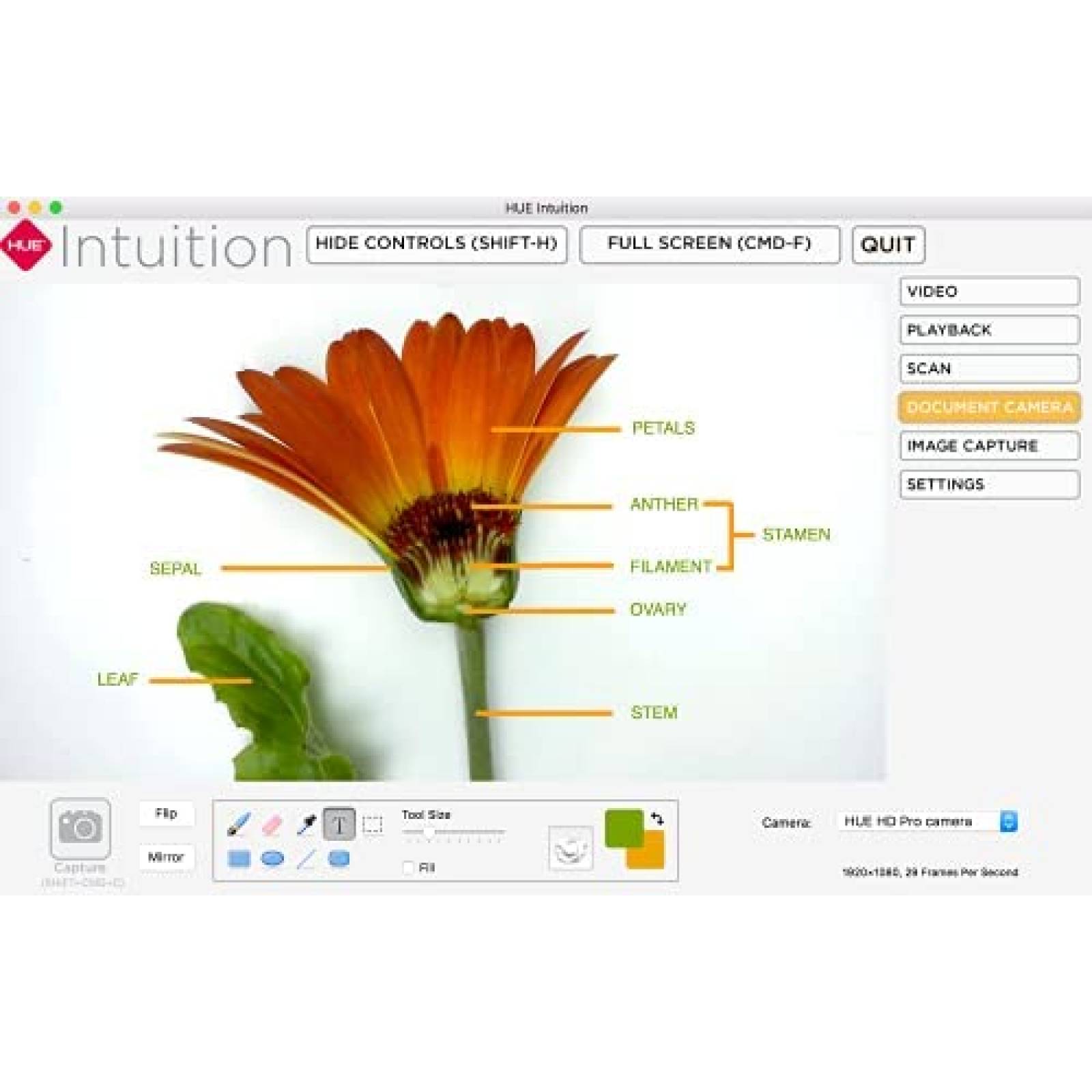Click the green foreground color swatch

point(622,827)
